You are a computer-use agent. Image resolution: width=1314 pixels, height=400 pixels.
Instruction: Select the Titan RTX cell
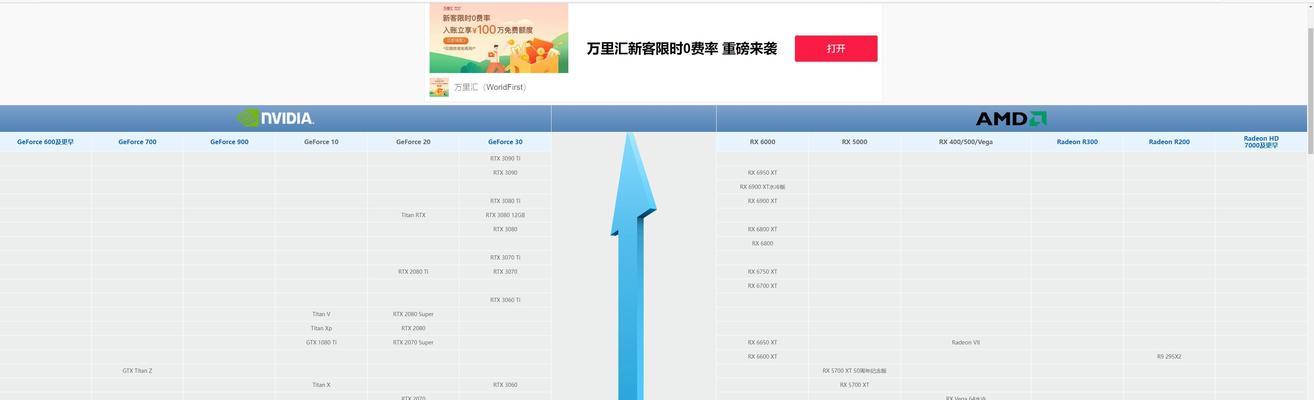[413, 215]
